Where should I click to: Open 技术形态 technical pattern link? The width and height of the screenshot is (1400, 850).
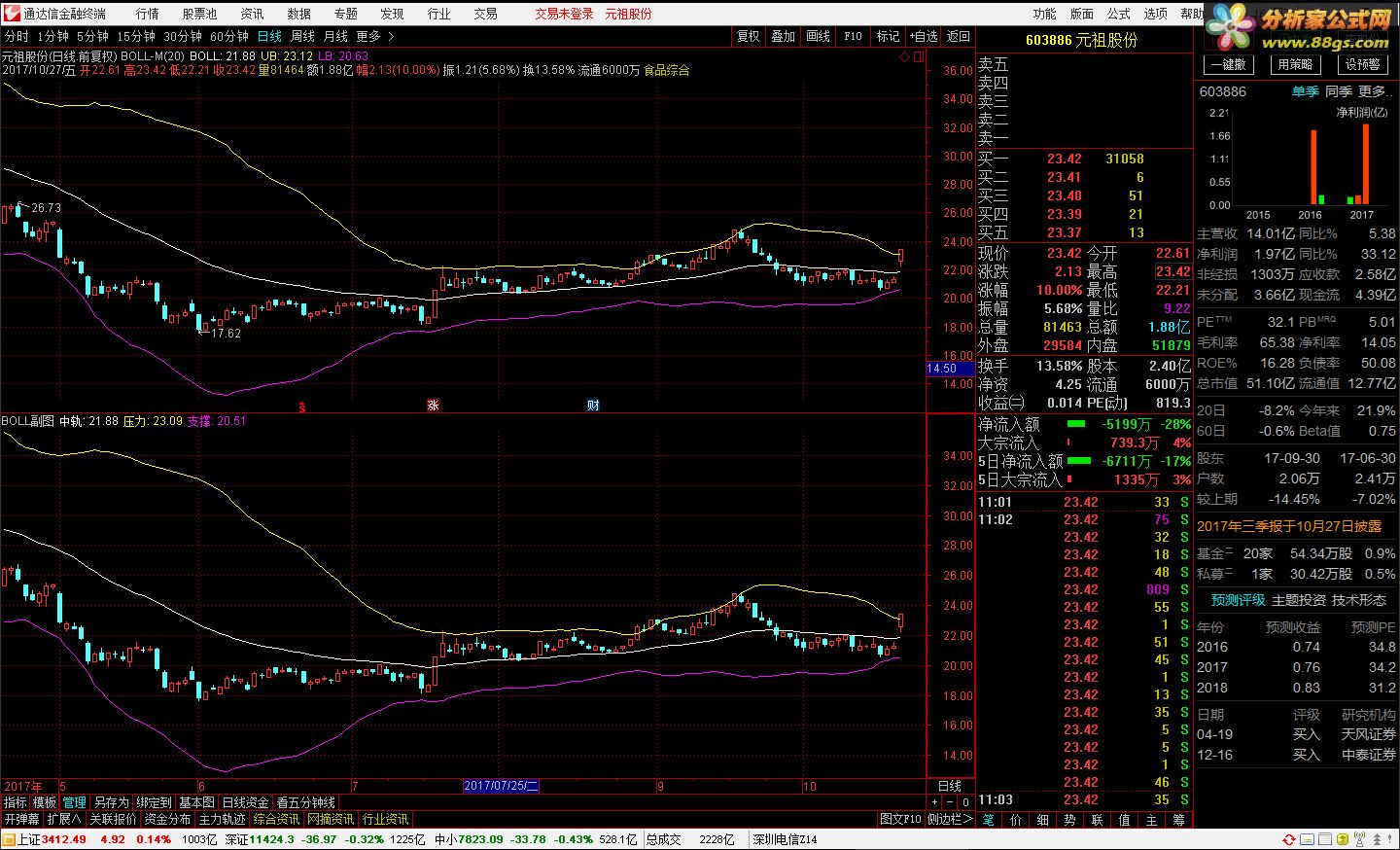click(x=1359, y=600)
